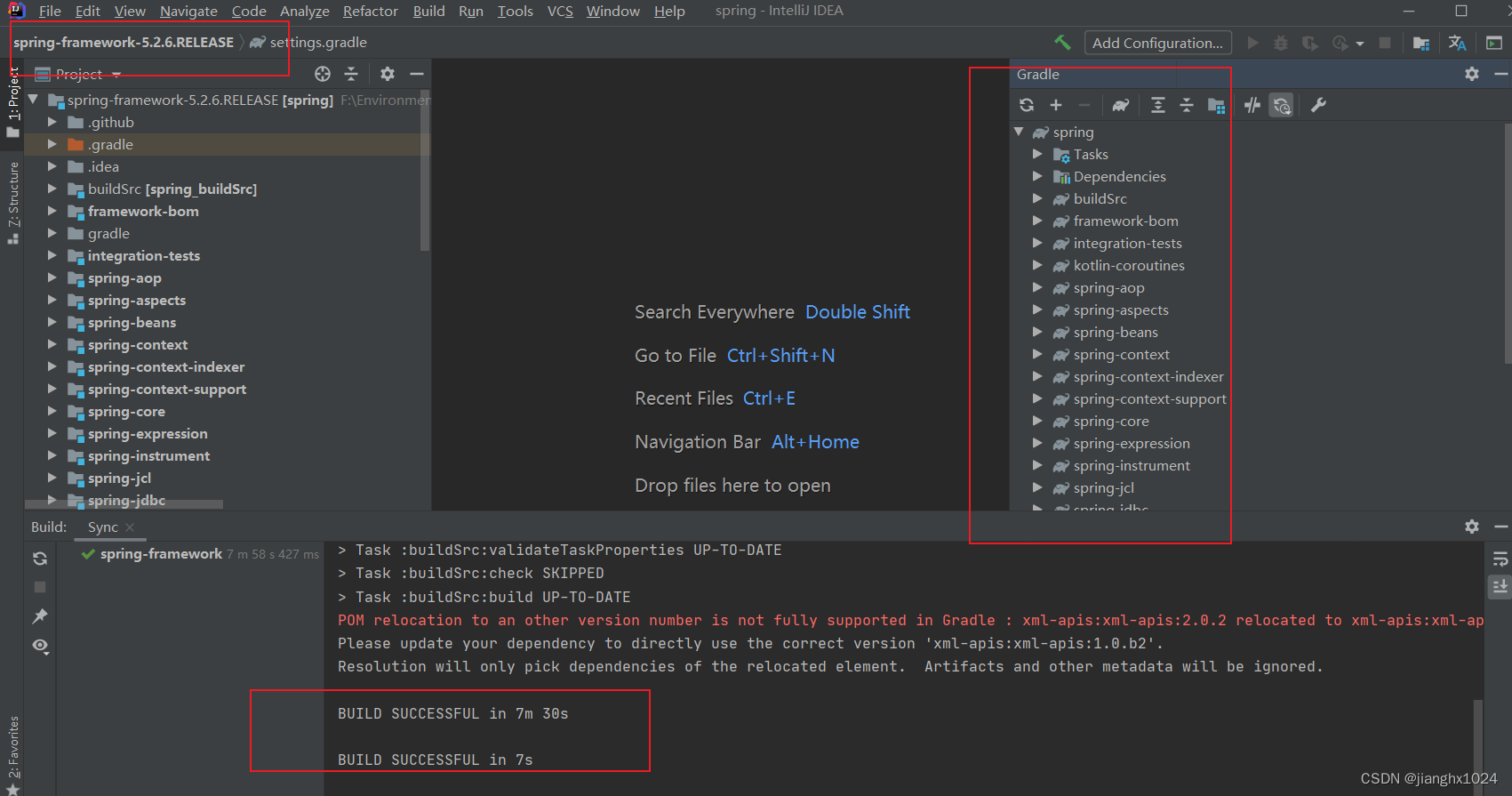Viewport: 1512px width, 796px height.
Task: Click the plus icon to link Gradle project
Action: (x=1056, y=105)
